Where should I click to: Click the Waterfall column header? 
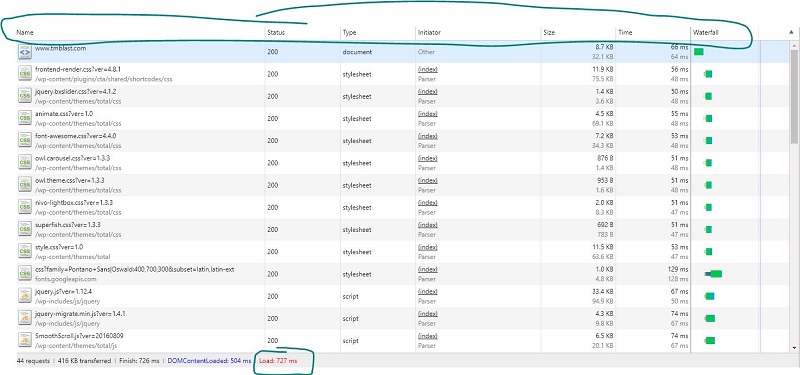pos(705,32)
